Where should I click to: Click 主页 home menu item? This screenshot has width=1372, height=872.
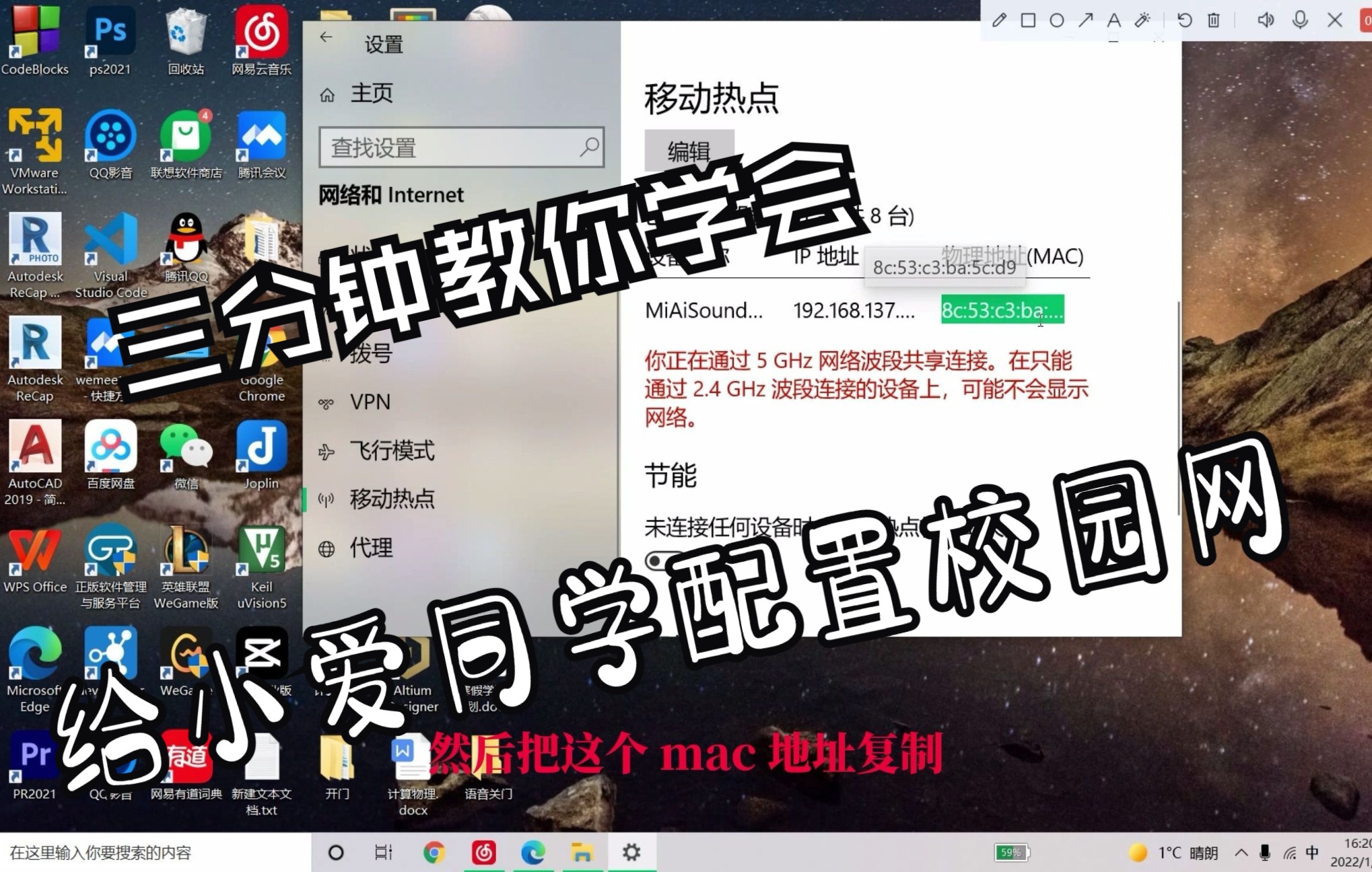click(367, 91)
